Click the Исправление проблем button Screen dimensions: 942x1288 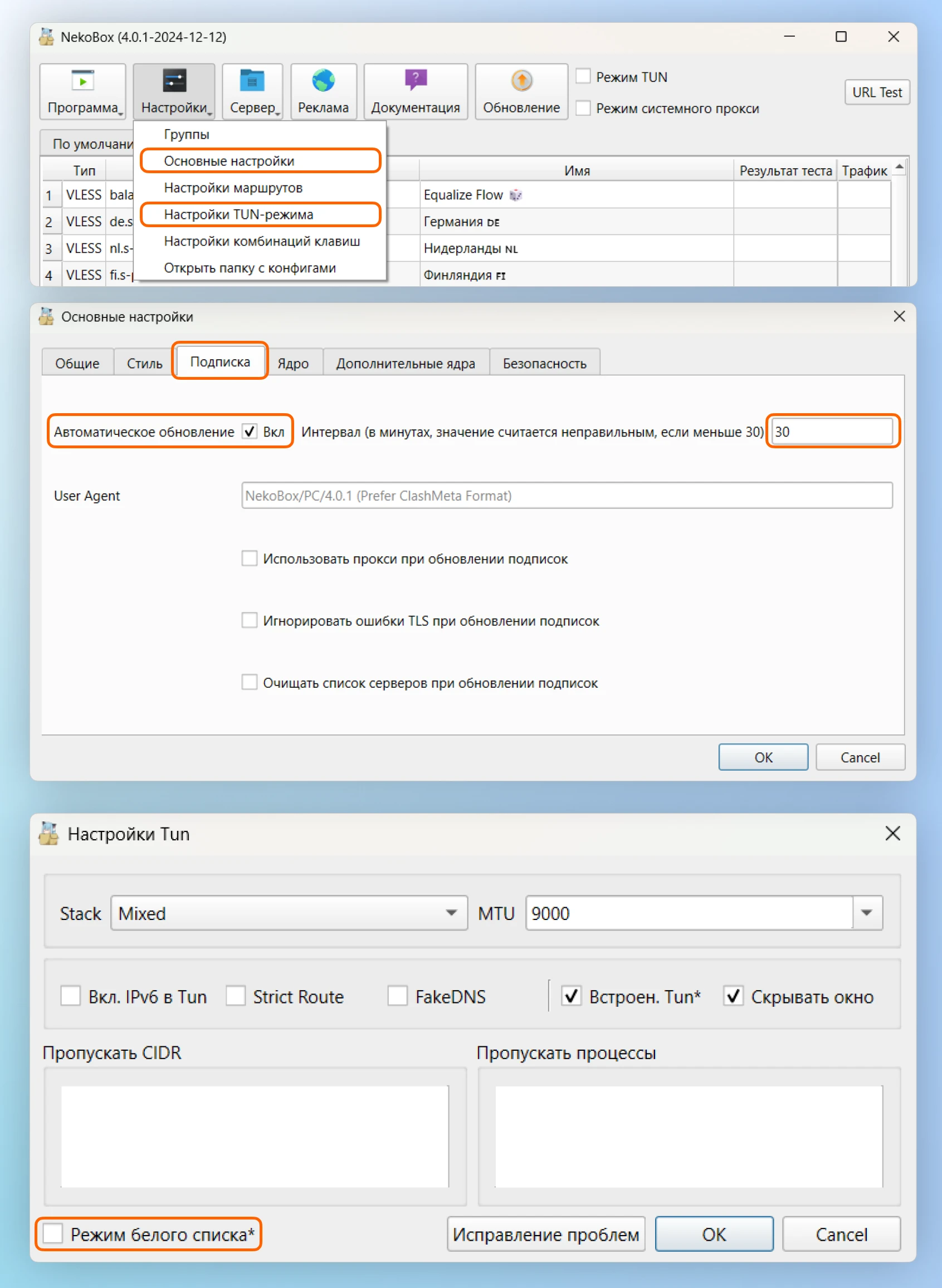point(546,1234)
